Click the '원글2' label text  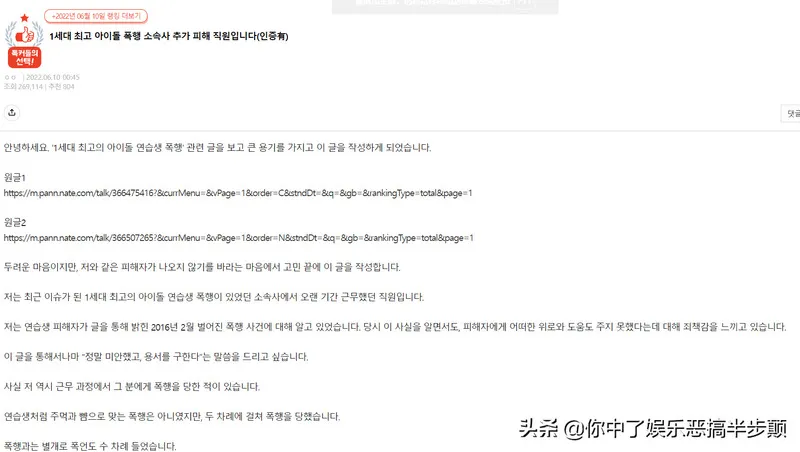point(15,223)
